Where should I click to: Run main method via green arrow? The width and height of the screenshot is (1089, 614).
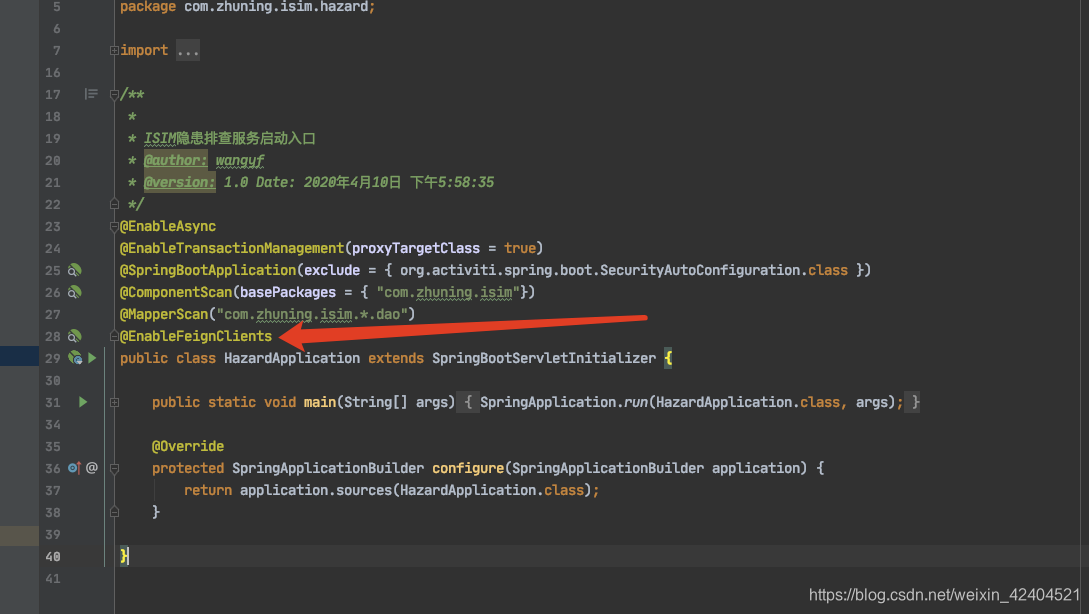click(83, 402)
